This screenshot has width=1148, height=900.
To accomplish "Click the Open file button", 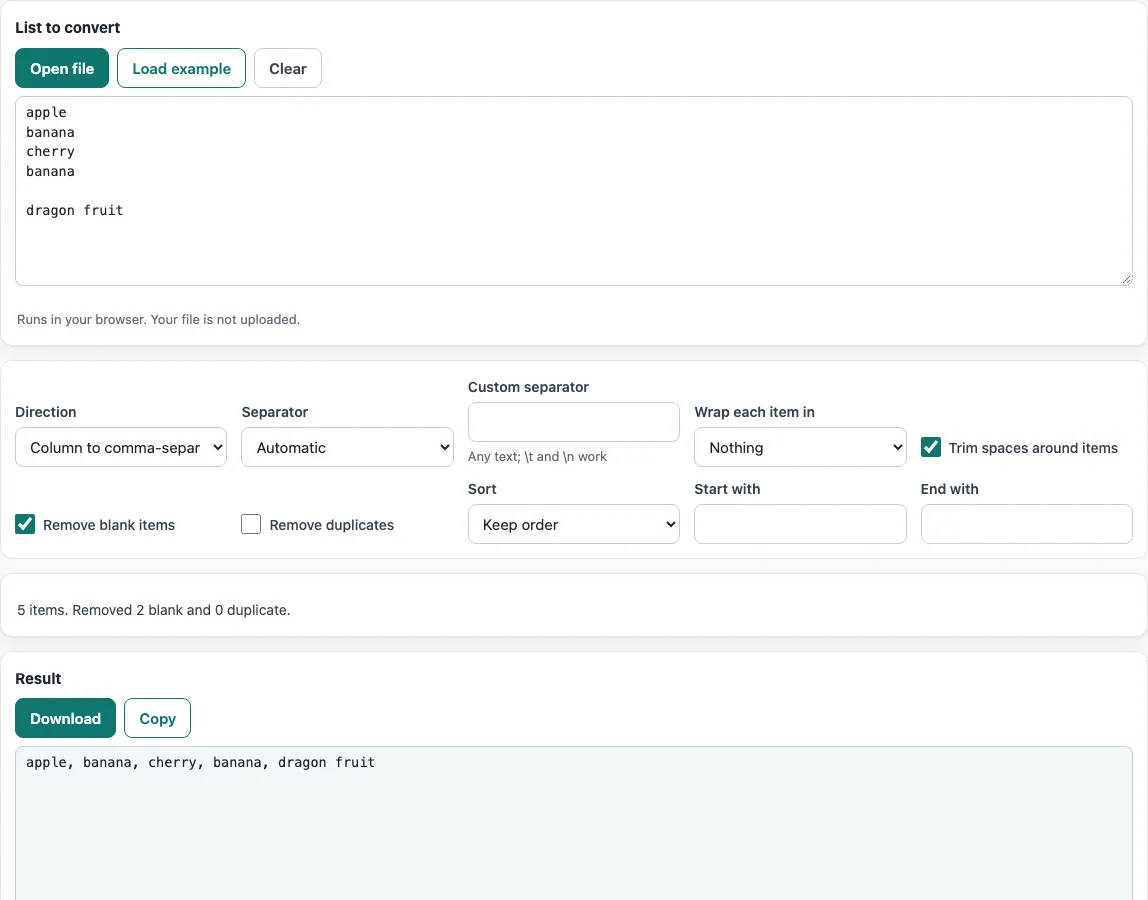I will [x=62, y=68].
